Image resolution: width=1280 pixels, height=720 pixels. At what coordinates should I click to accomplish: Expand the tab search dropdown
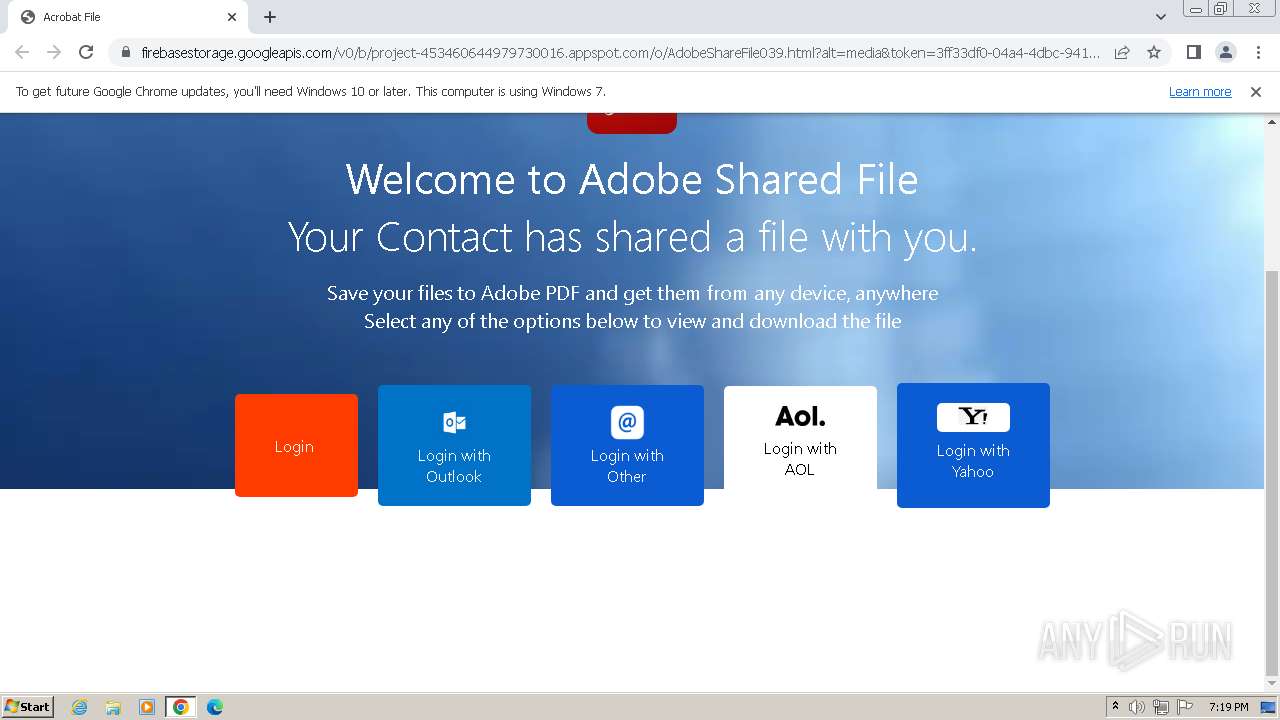(1160, 17)
